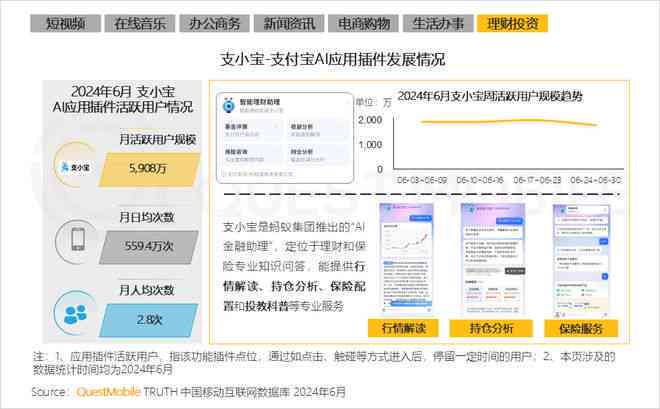Click the label 月人均次数
Screen dimensions: 660x409
(146, 290)
